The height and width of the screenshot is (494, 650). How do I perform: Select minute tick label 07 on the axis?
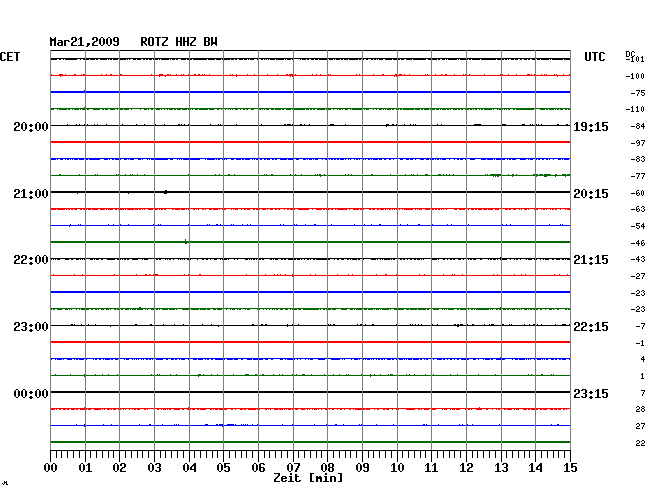[293, 467]
